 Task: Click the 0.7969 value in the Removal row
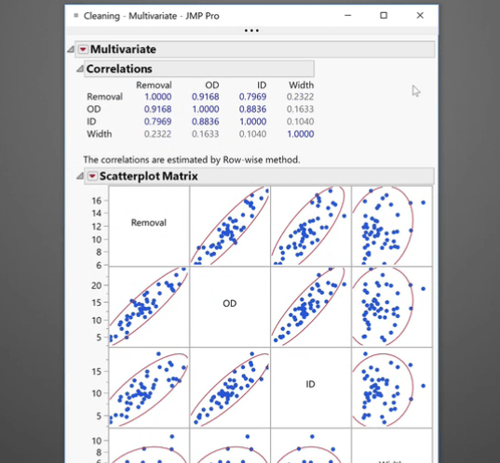pos(253,97)
